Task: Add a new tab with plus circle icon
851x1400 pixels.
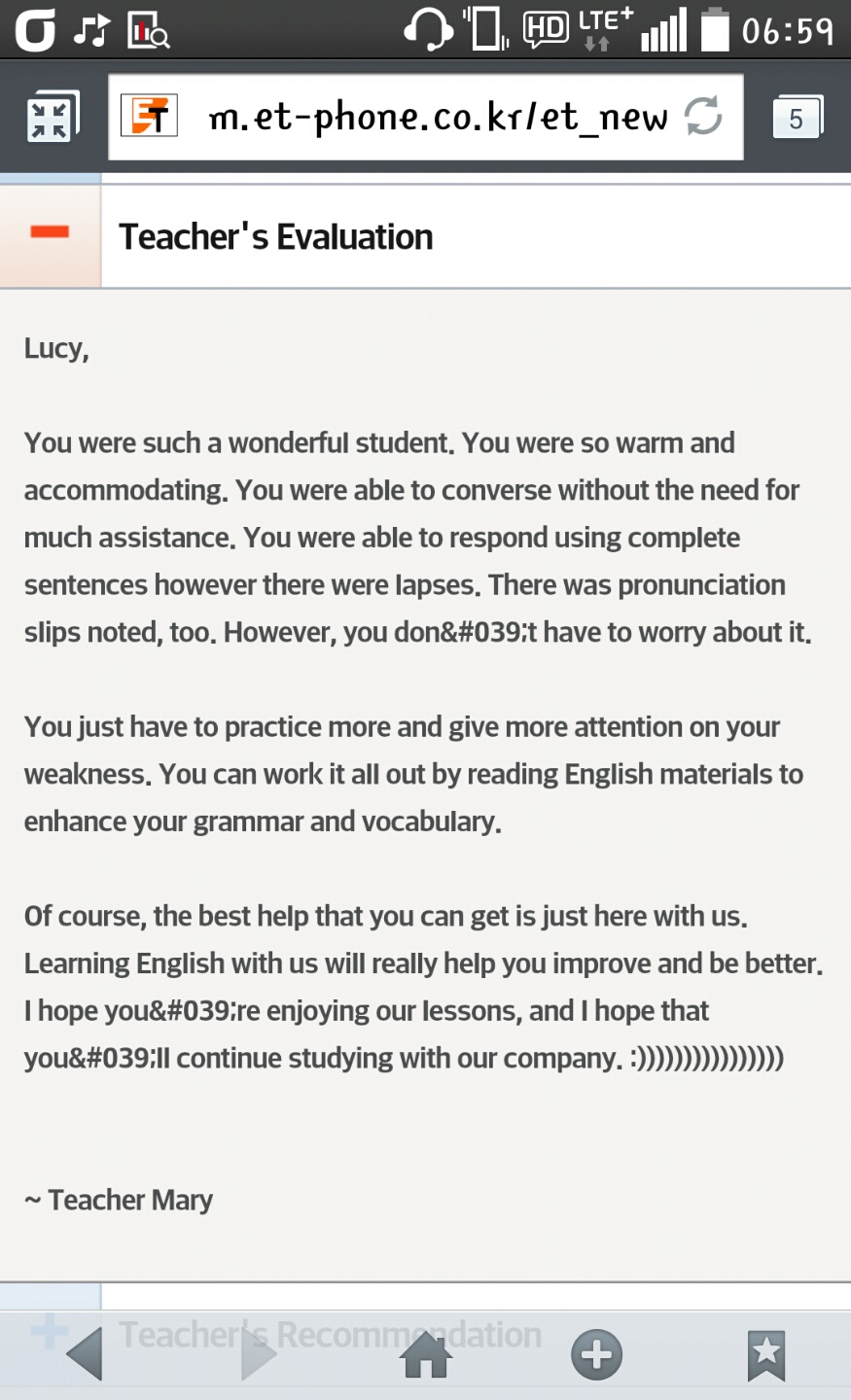Action: pos(596,1354)
